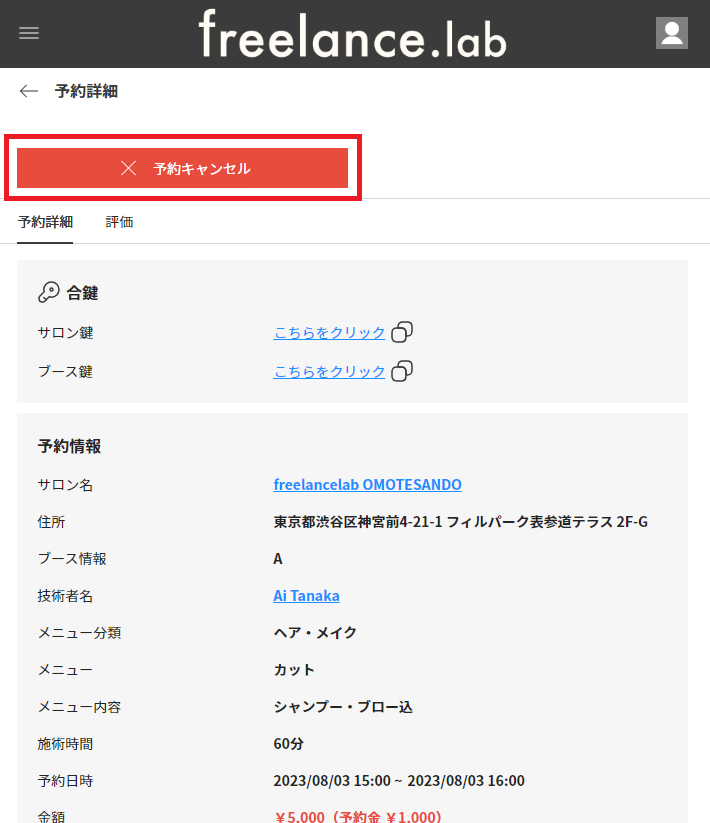710x823 pixels.
Task: Open the ブース鍵 こちらをクリック link
Action: coord(329,371)
